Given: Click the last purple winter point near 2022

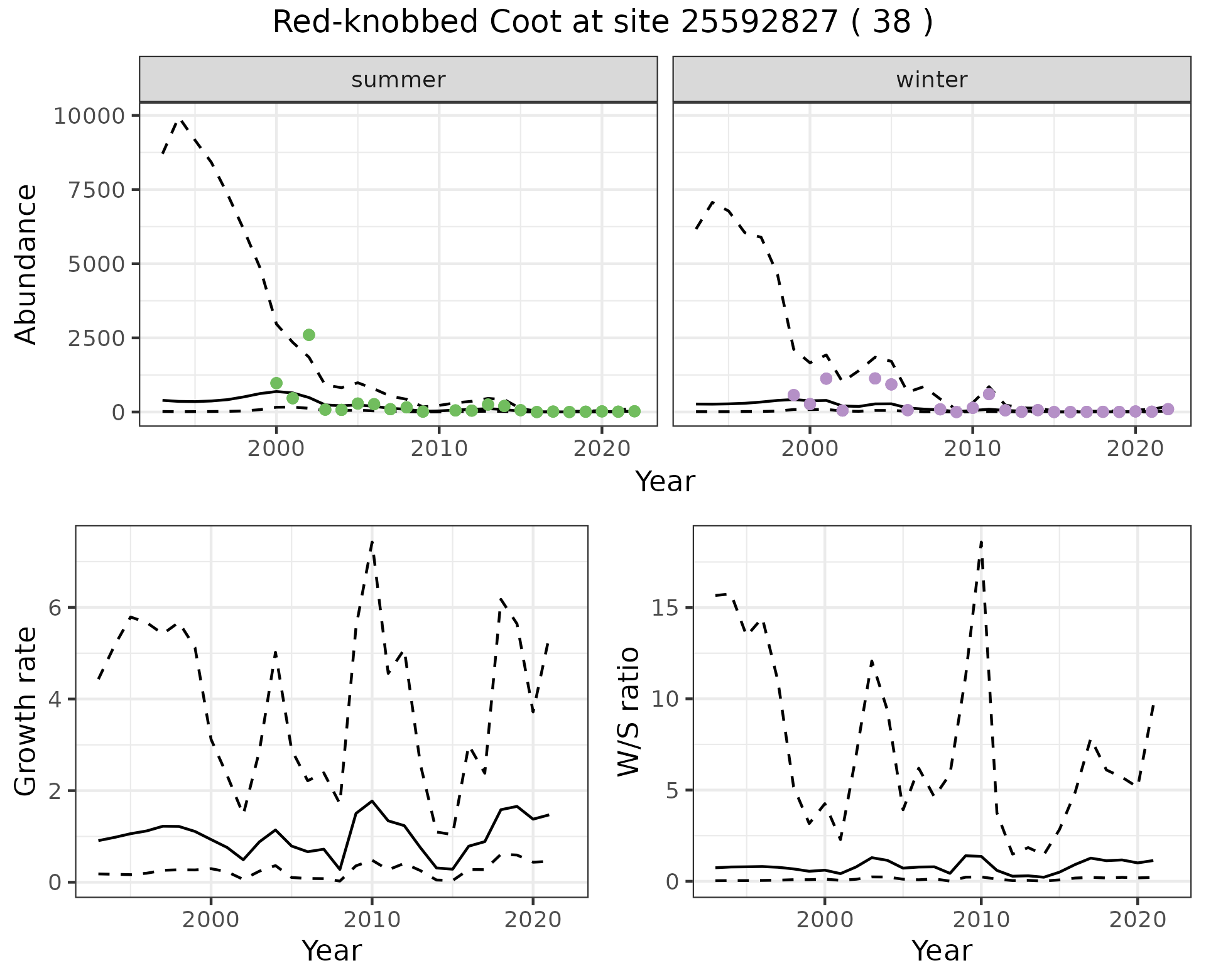Looking at the screenshot, I should (1168, 409).
